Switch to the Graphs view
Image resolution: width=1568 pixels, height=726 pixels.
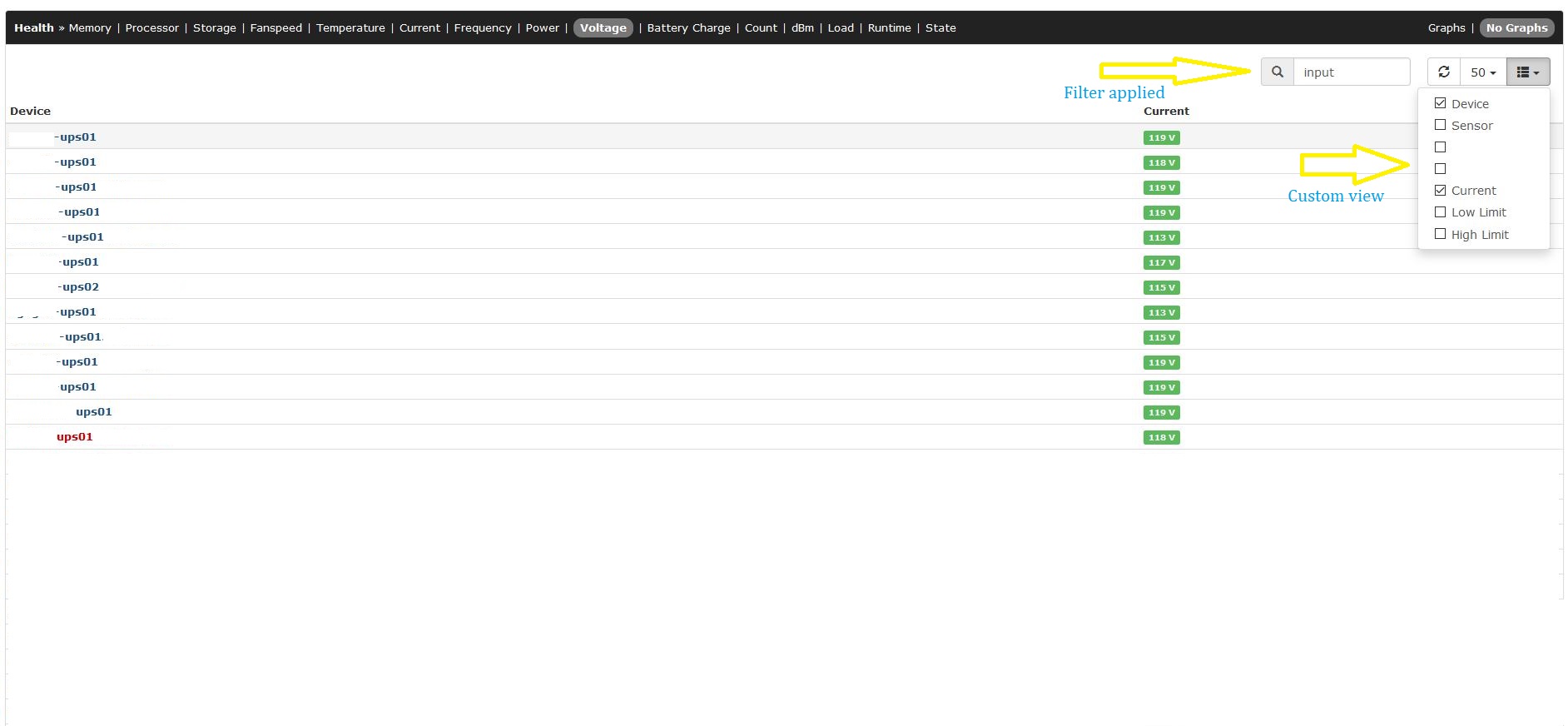pyautogui.click(x=1446, y=28)
